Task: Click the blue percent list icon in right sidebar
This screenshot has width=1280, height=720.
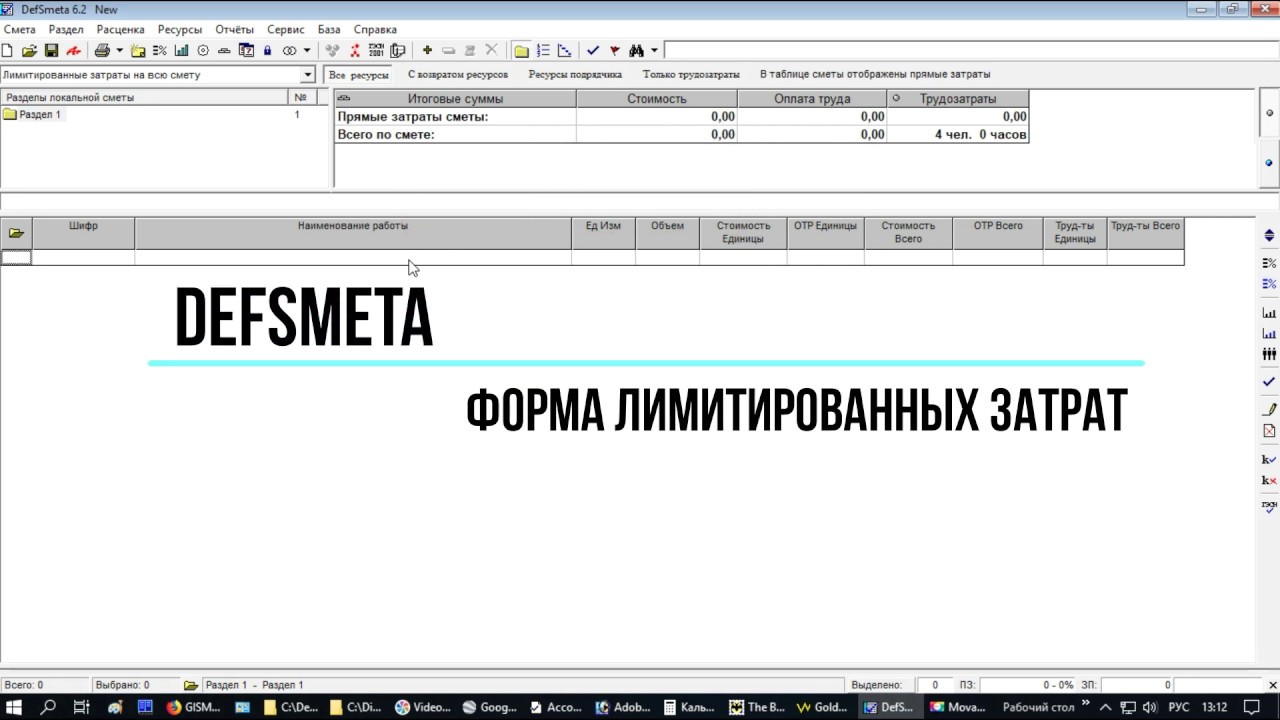Action: [1269, 284]
